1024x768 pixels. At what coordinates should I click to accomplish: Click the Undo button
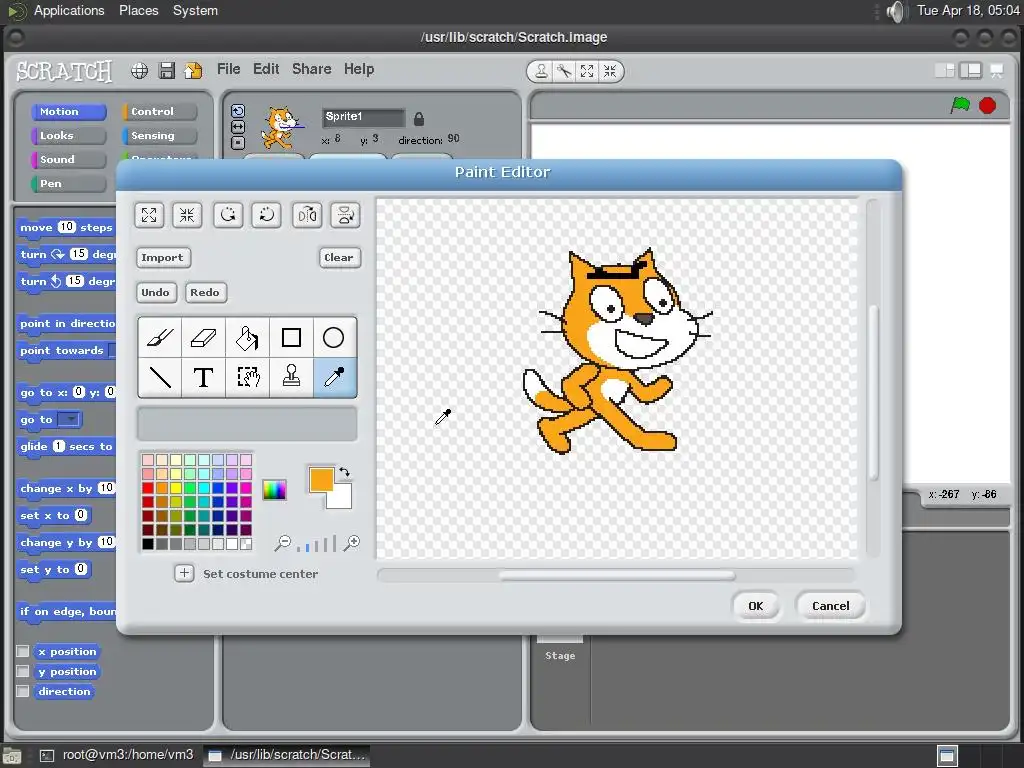click(x=155, y=293)
